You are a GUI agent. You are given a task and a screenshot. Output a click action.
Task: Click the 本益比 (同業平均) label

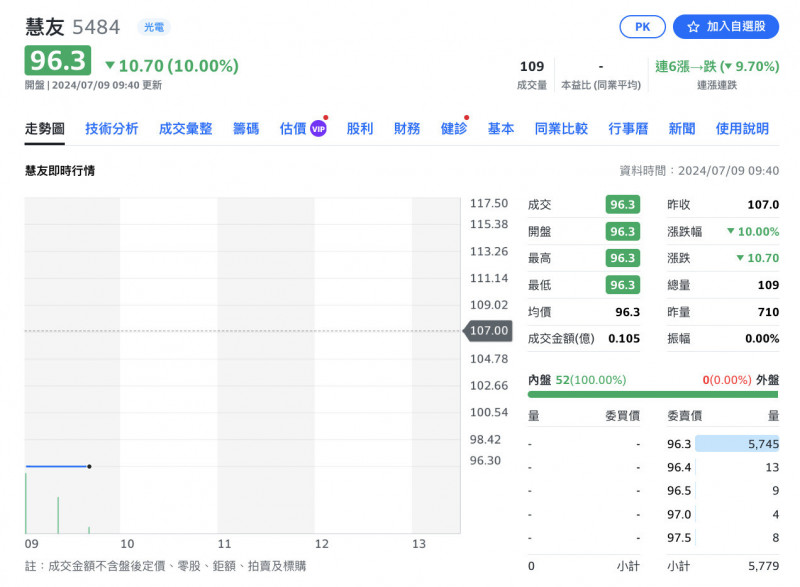click(601, 85)
